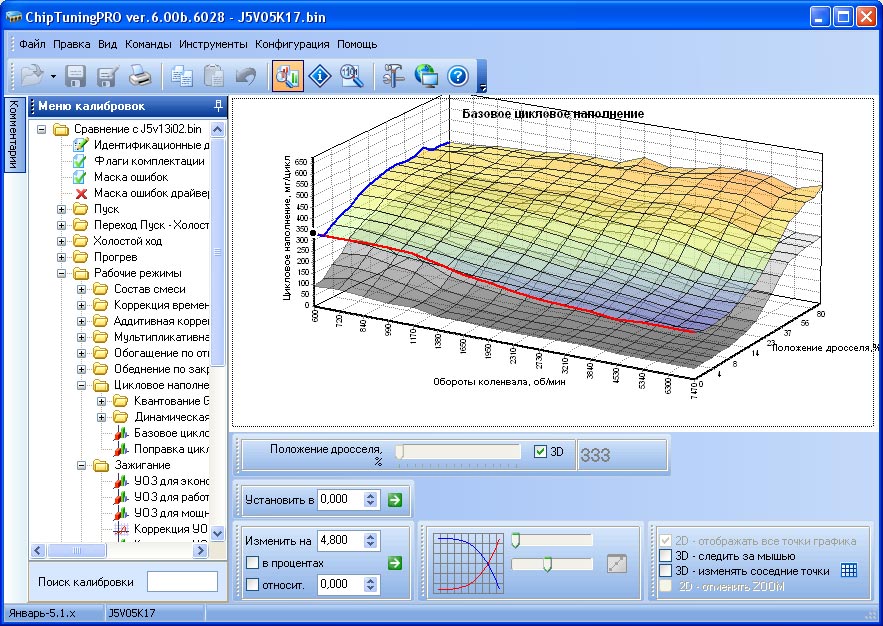Click the Положение дросселя slider track
This screenshot has height=626, width=883.
point(458,452)
